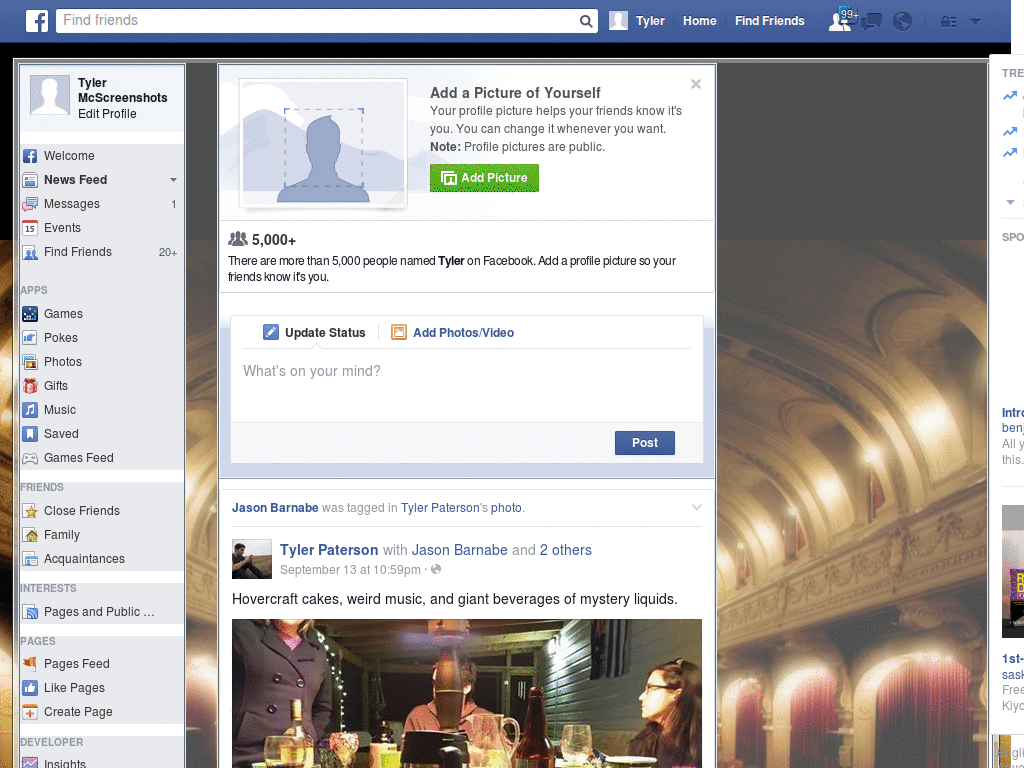1024x768 pixels.
Task: Click the '2 others' link
Action: click(x=566, y=550)
